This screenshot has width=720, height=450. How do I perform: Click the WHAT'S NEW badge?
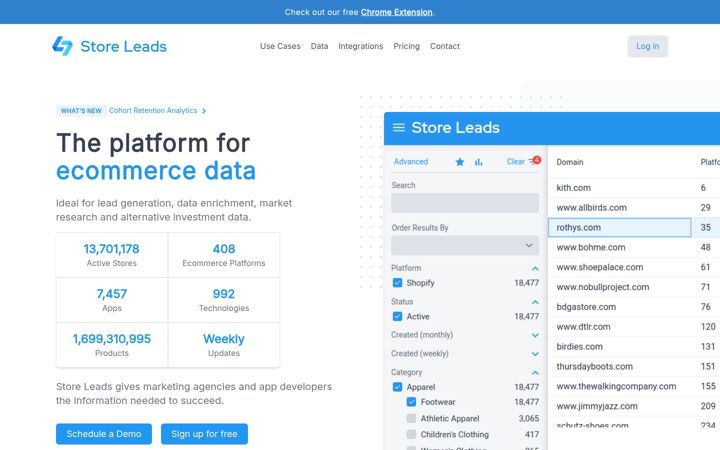(81, 111)
